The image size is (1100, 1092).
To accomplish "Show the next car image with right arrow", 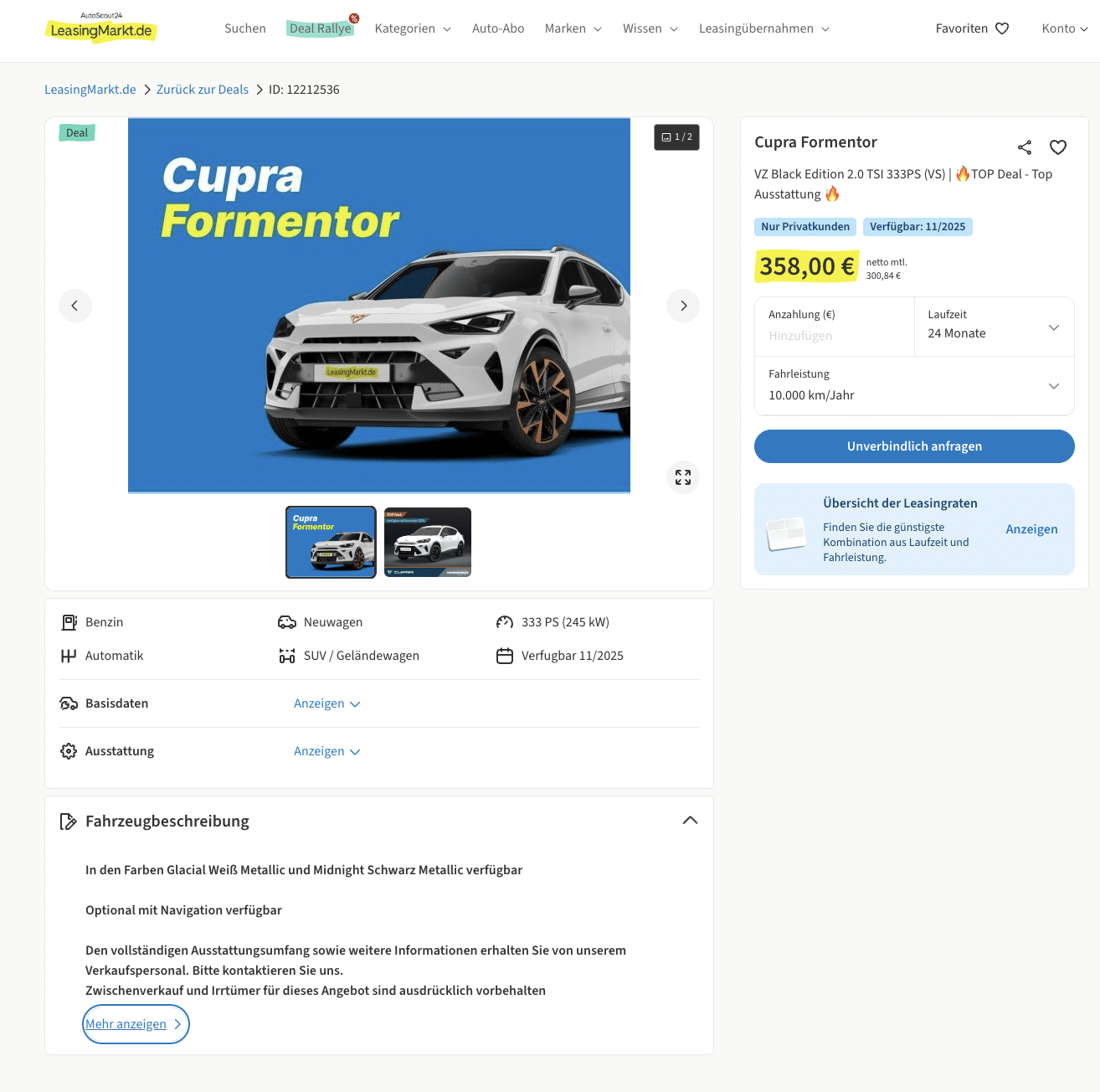I will (683, 306).
